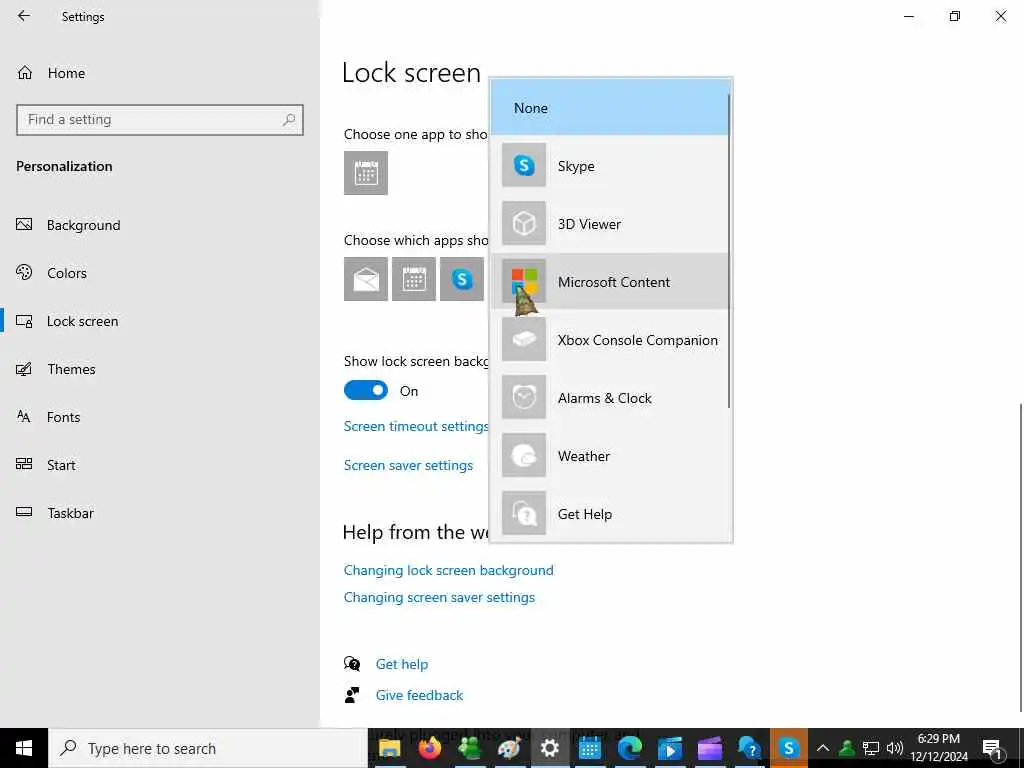Click the search magnifier in Find a setting
This screenshot has height=768, width=1024.
tap(289, 120)
